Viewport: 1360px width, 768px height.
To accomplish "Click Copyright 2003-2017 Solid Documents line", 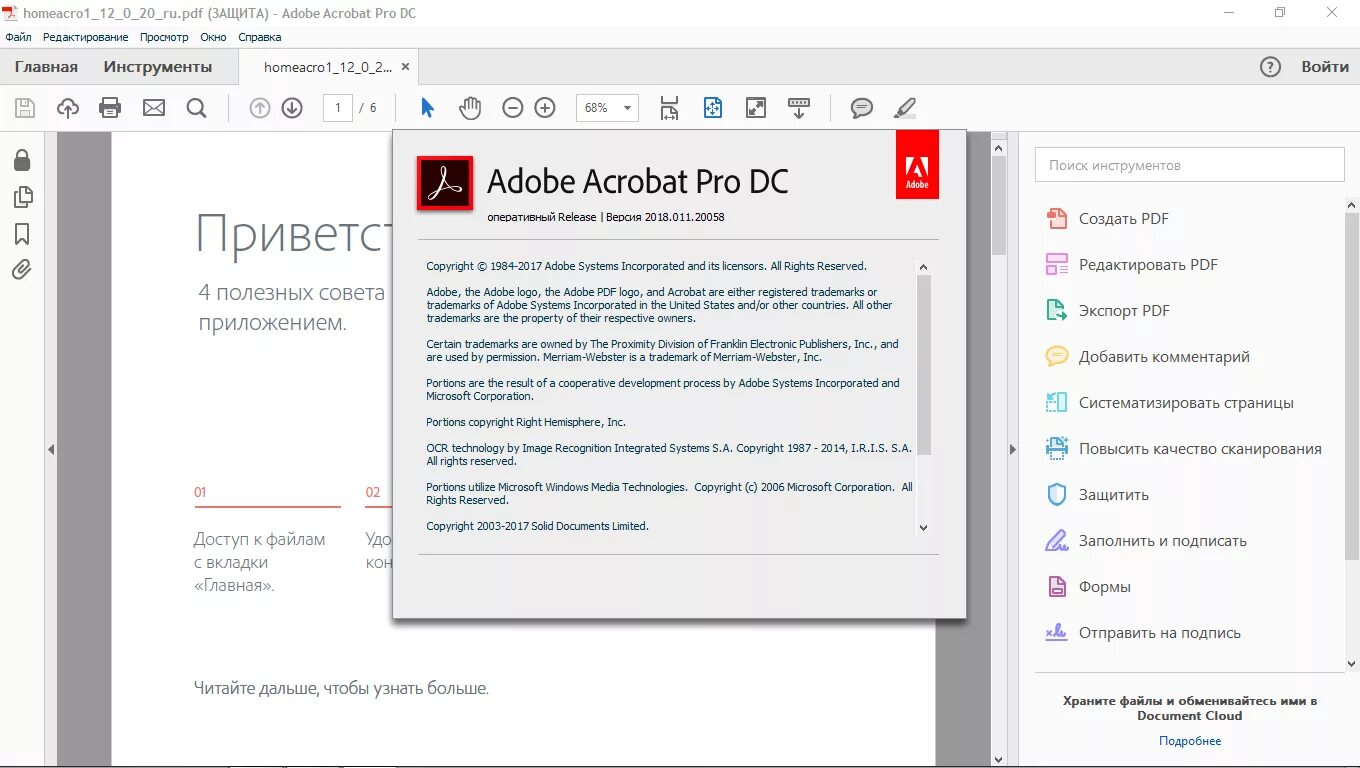I will click(538, 526).
